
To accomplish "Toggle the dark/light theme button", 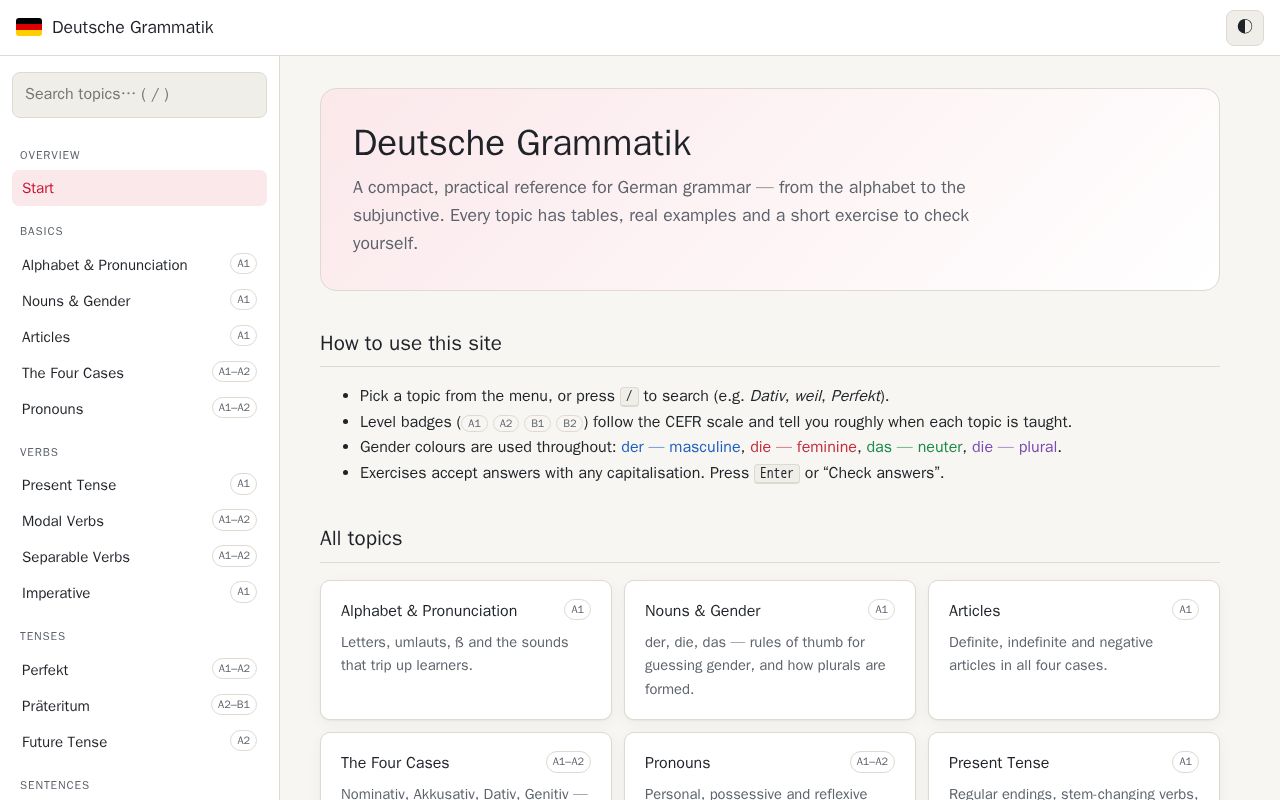I will 1245,27.
